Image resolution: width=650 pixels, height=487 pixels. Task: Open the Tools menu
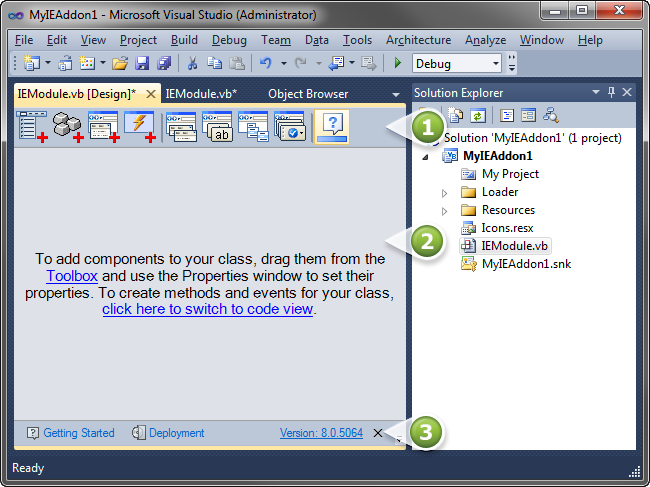357,40
